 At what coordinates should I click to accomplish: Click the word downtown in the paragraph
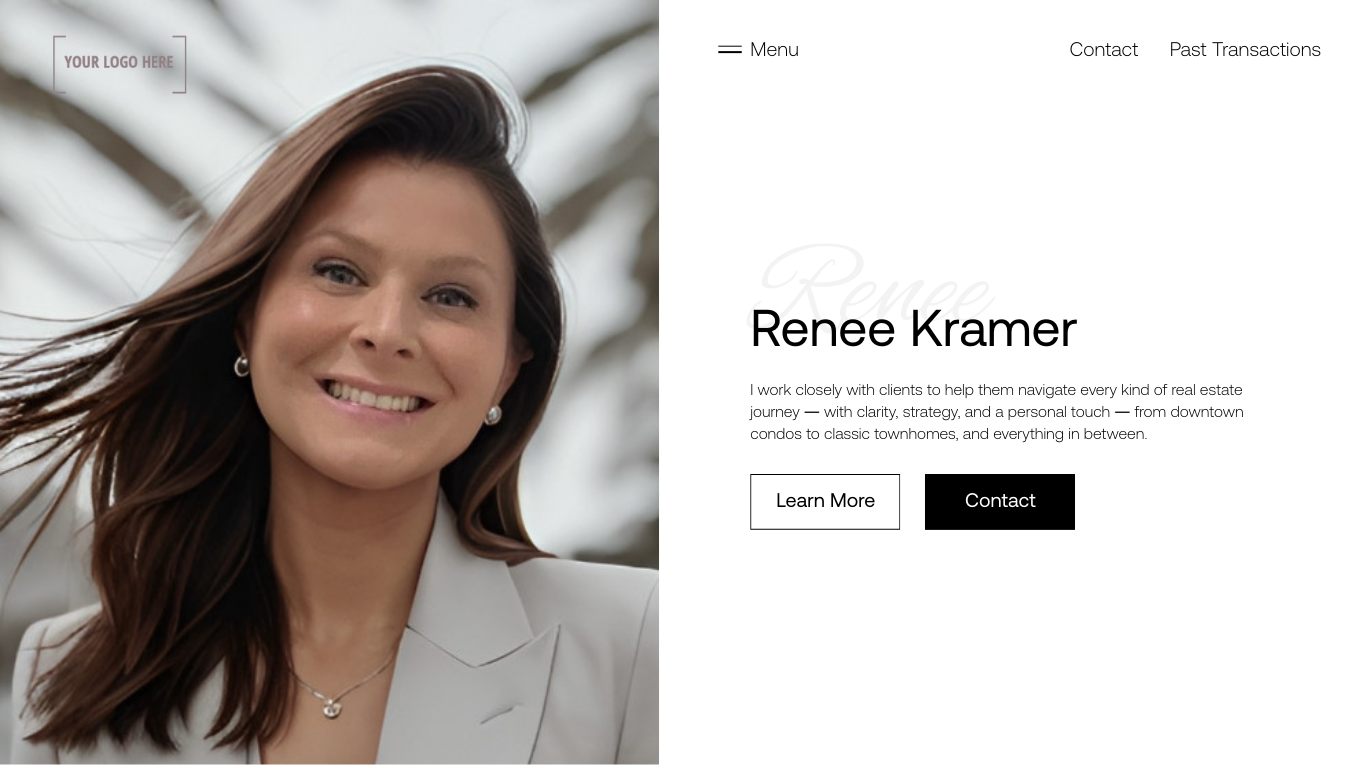point(1207,412)
